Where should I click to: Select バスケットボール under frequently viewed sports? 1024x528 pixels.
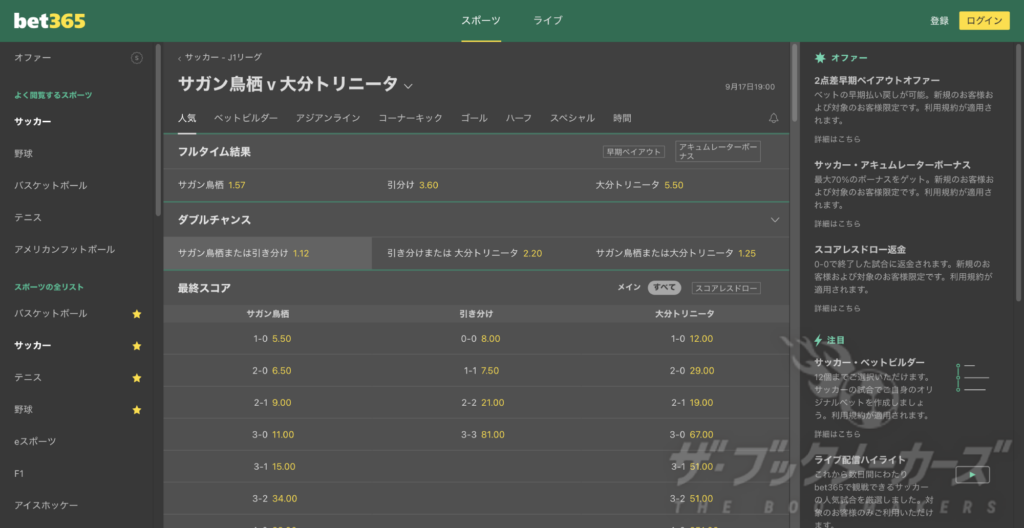[x=51, y=186]
